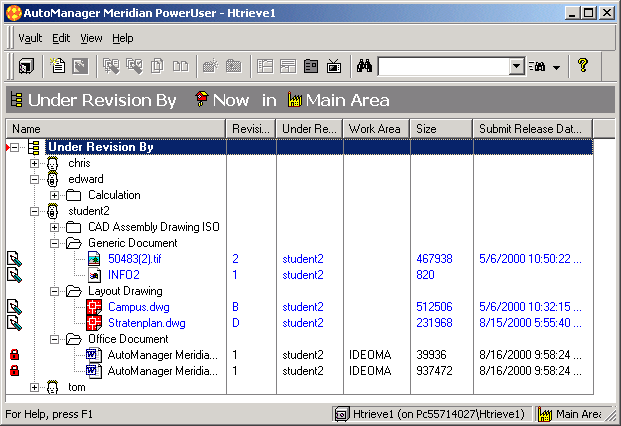The height and width of the screenshot is (426, 621).
Task: Click the red DWG icon next to Stratenplan.dwg
Action: [x=94, y=323]
